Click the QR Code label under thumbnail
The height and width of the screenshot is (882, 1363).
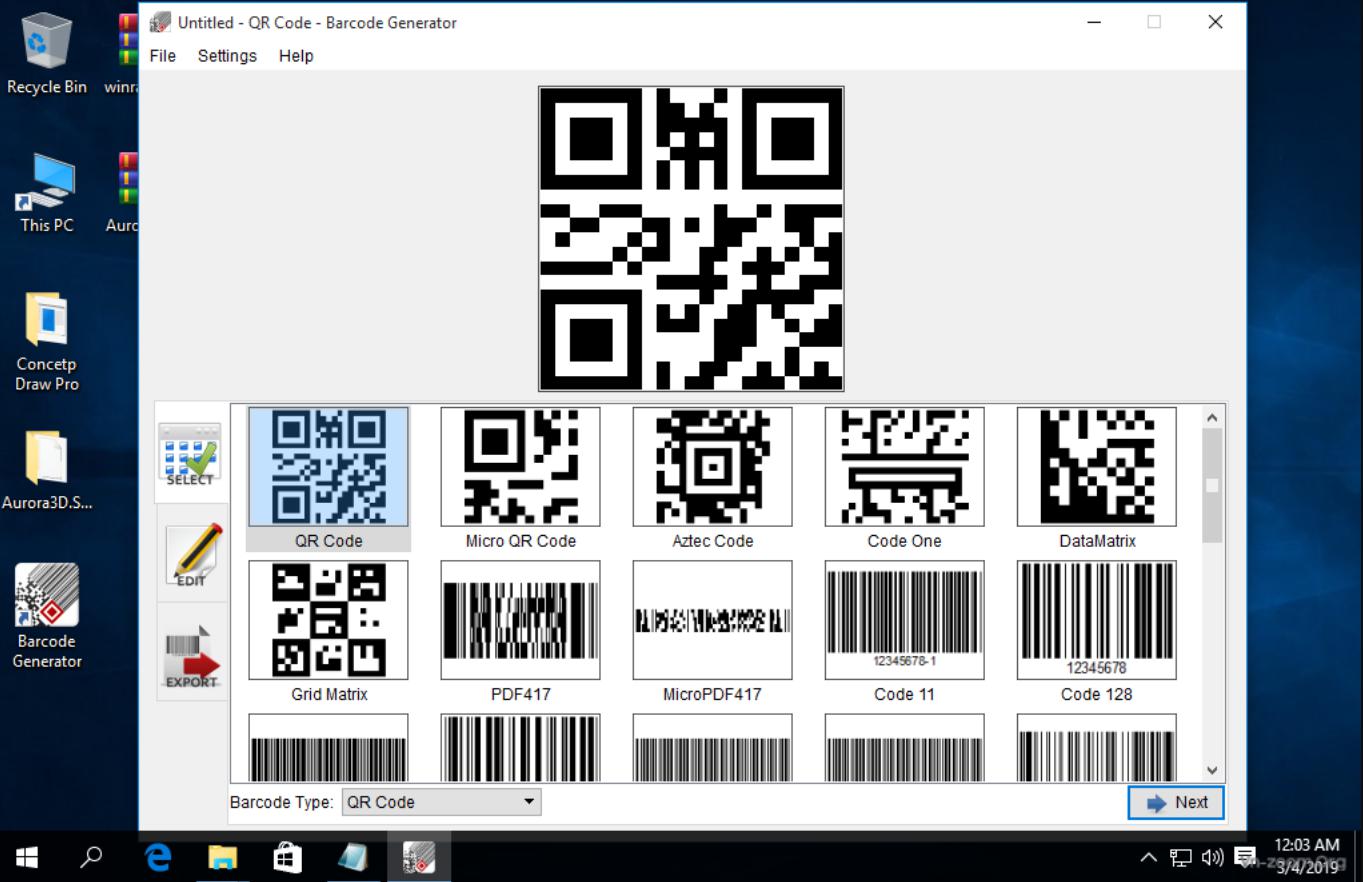click(x=328, y=541)
